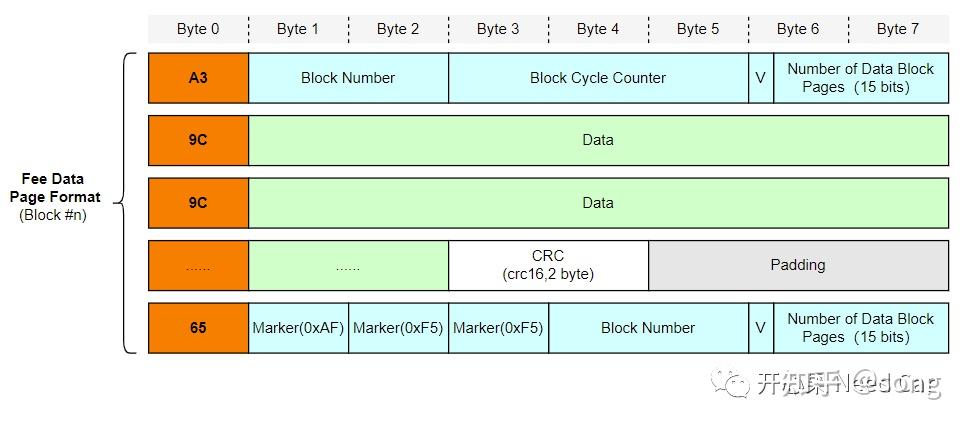Select the orange 65 cell
This screenshot has width=966, height=426.
(x=198, y=328)
